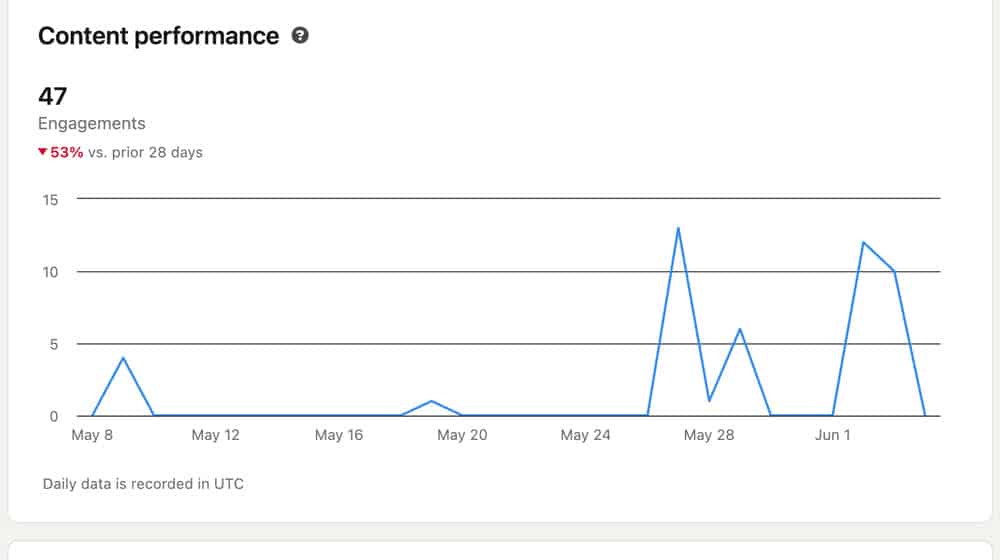Click the Engagements label under the total
The width and height of the screenshot is (1000, 560).
[91, 124]
